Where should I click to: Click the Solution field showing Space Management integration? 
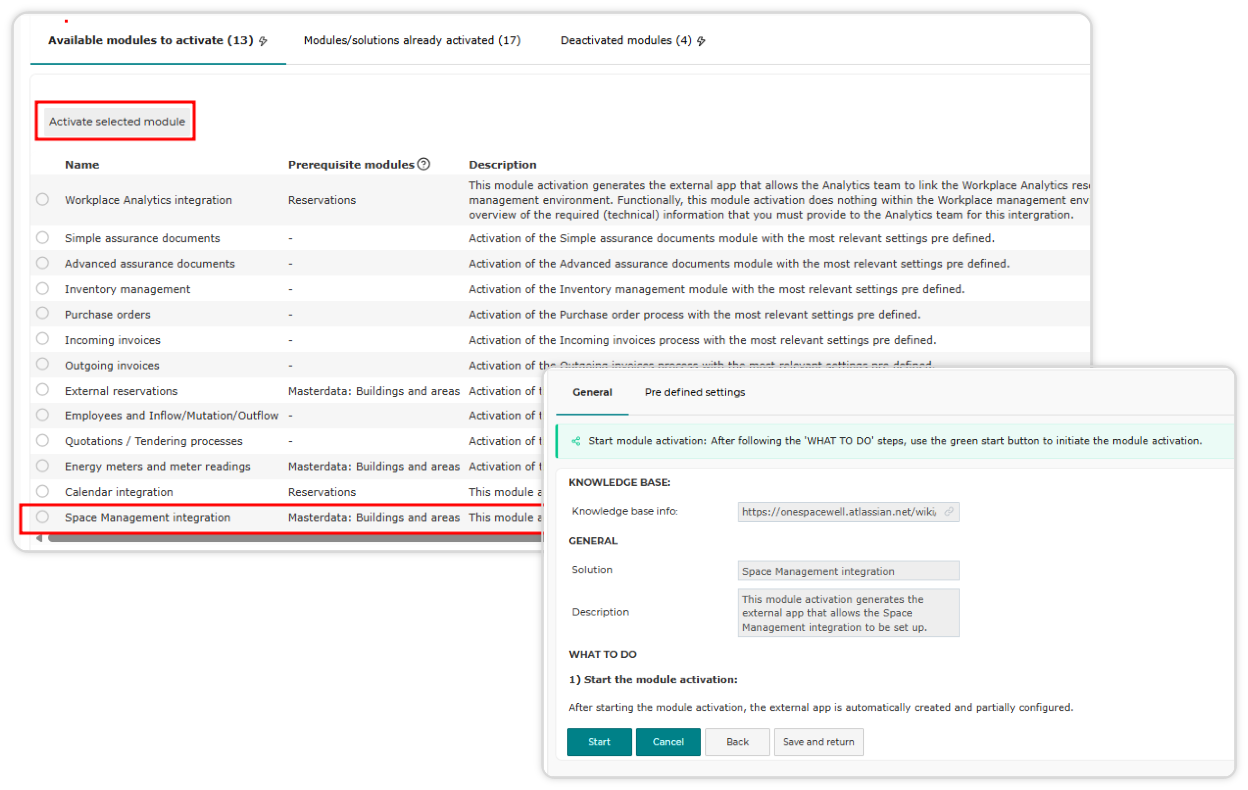[848, 571]
